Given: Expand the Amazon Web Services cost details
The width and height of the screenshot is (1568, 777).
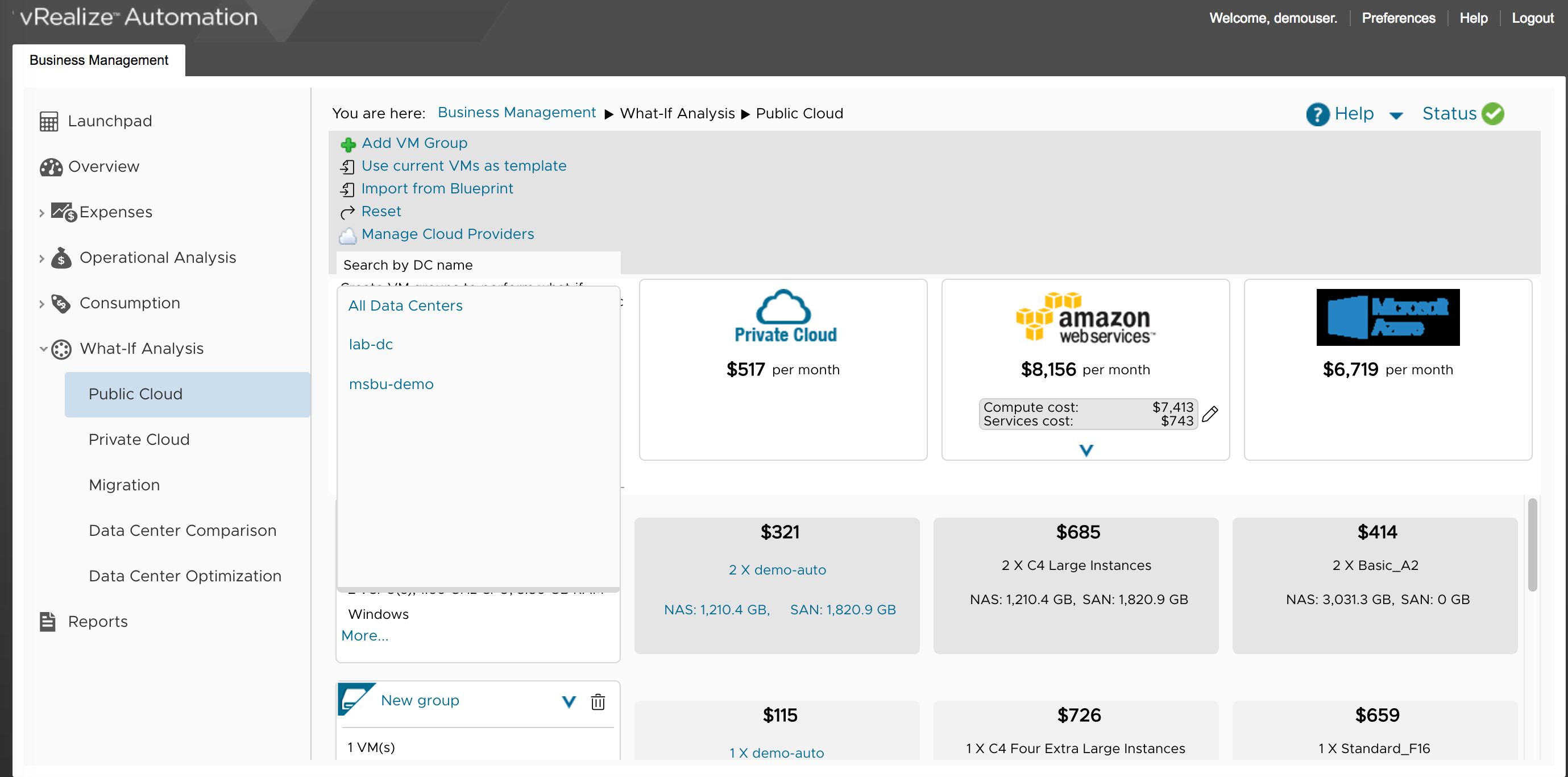Looking at the screenshot, I should pos(1085,450).
